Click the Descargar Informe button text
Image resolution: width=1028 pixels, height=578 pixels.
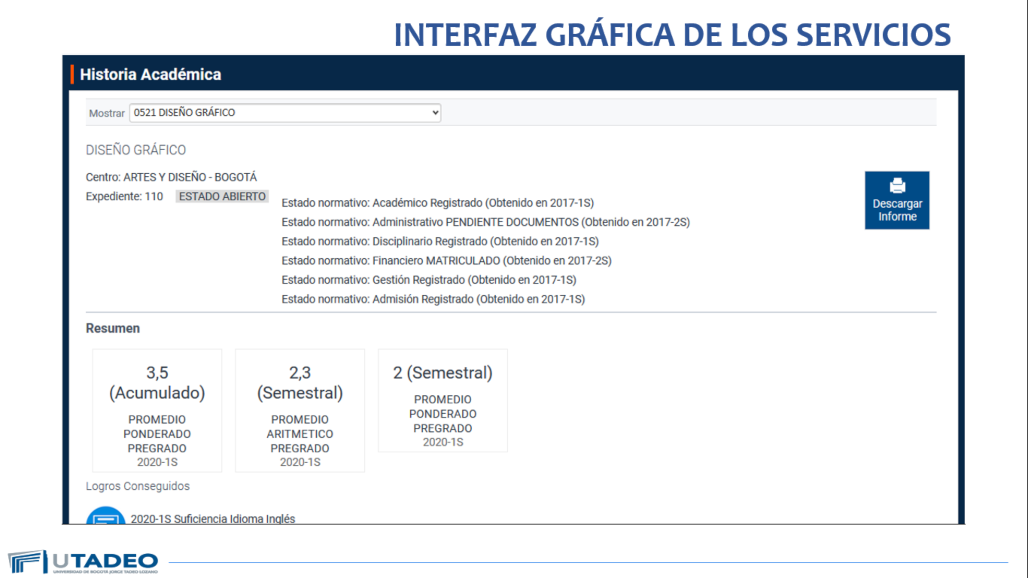point(897,210)
